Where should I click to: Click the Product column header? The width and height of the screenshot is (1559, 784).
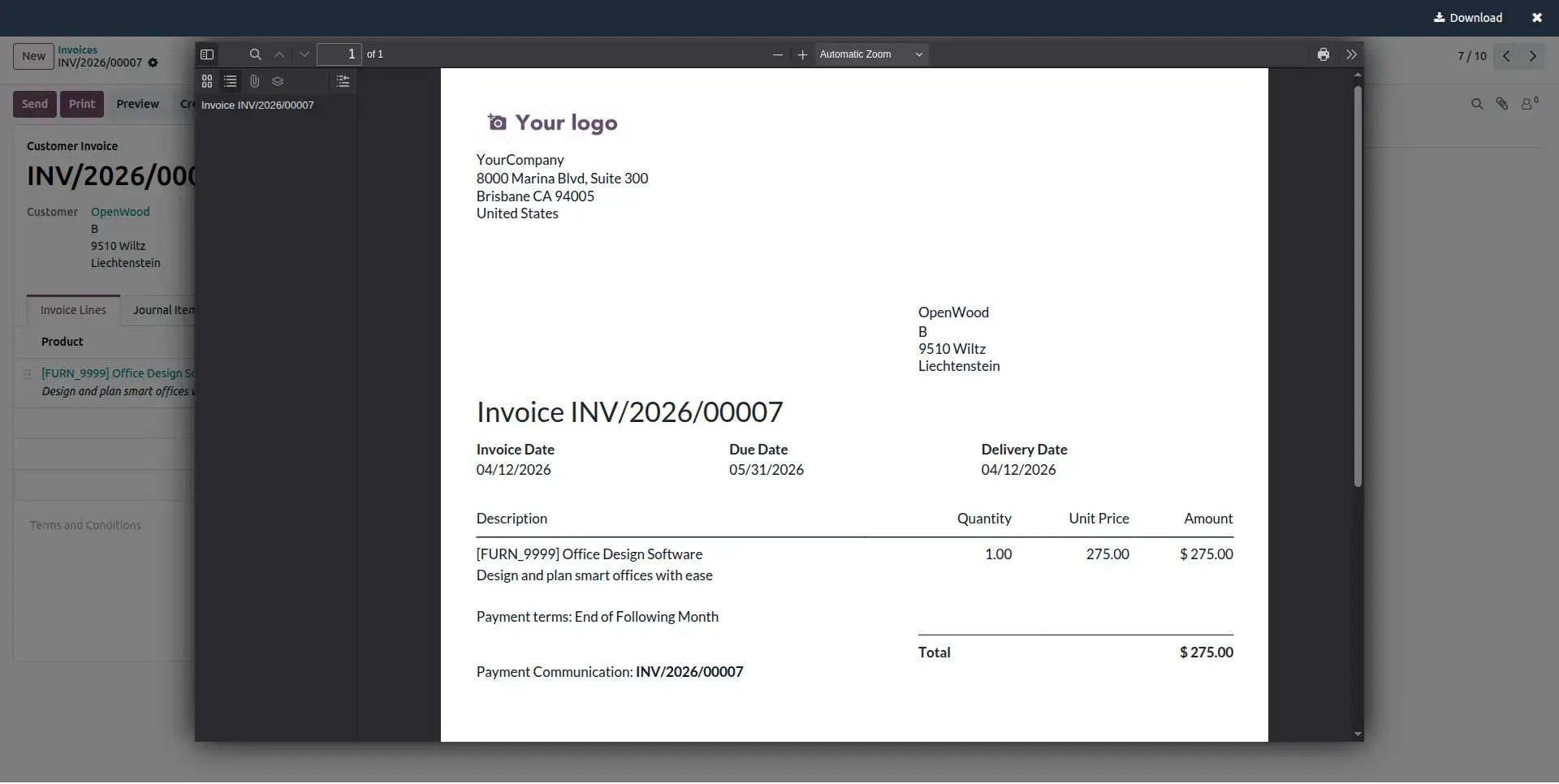[x=63, y=342]
